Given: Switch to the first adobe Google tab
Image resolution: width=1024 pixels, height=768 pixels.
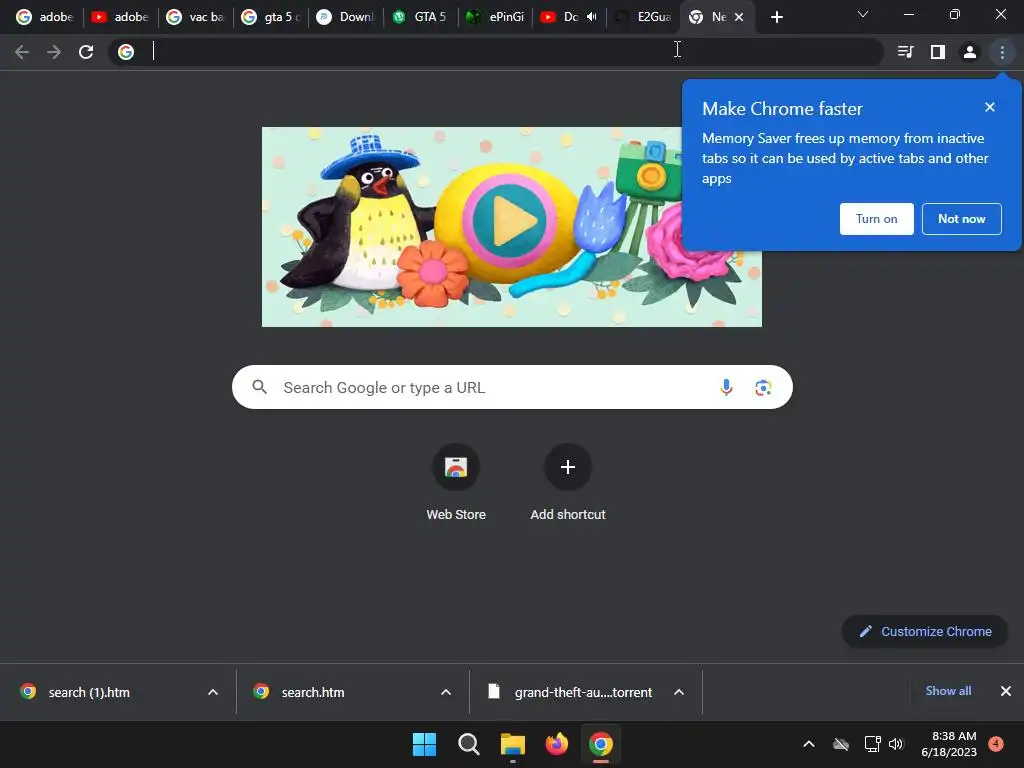Looking at the screenshot, I should [x=44, y=17].
